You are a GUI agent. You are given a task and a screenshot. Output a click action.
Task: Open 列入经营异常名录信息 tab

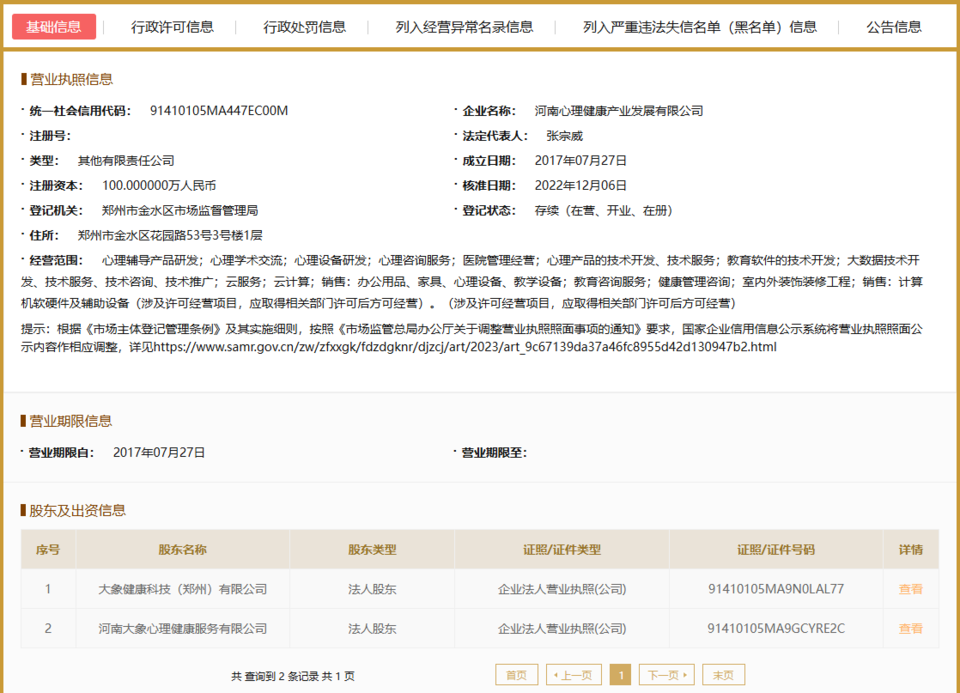(464, 27)
